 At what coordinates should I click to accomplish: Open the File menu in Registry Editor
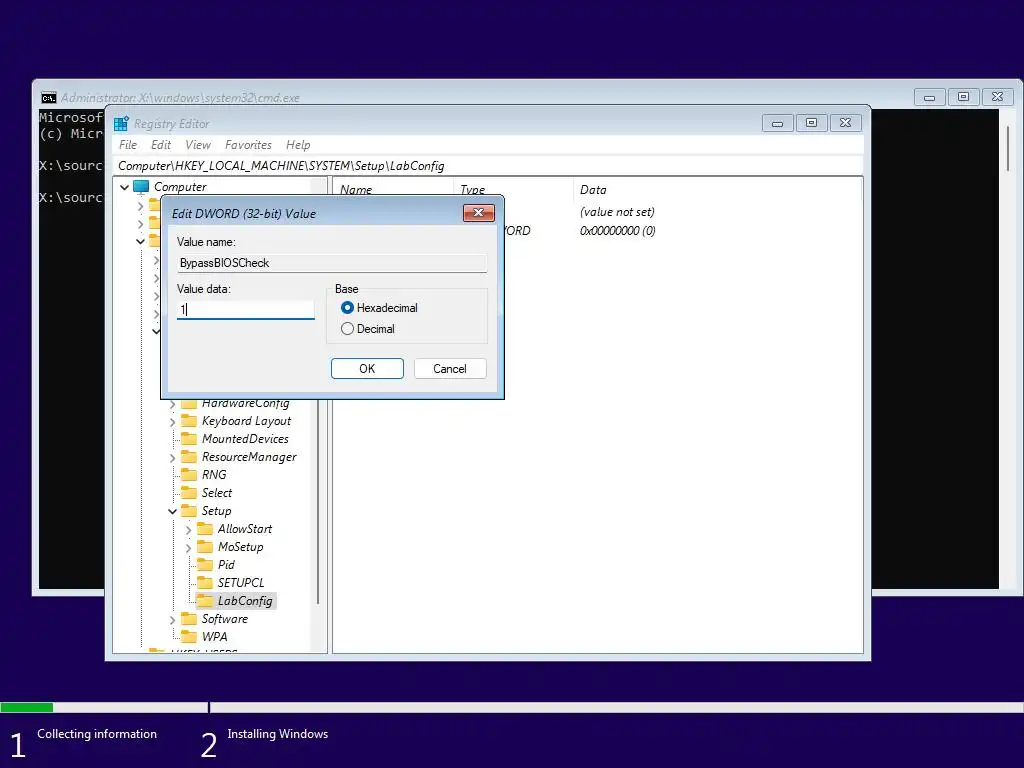pyautogui.click(x=128, y=145)
